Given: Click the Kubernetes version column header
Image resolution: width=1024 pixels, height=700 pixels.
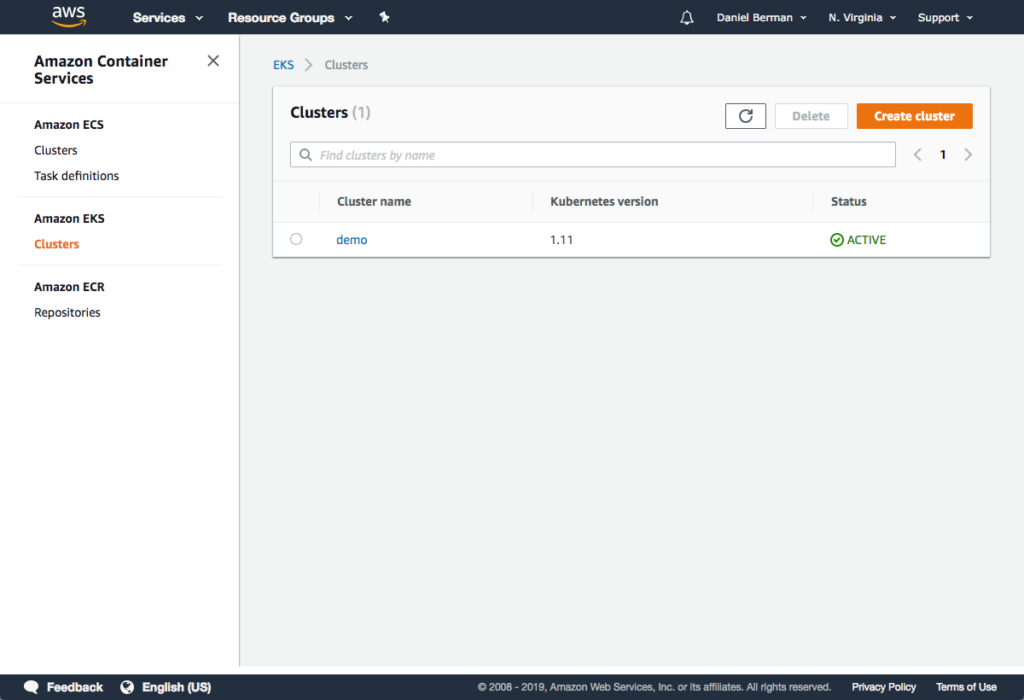Looking at the screenshot, I should [604, 202].
